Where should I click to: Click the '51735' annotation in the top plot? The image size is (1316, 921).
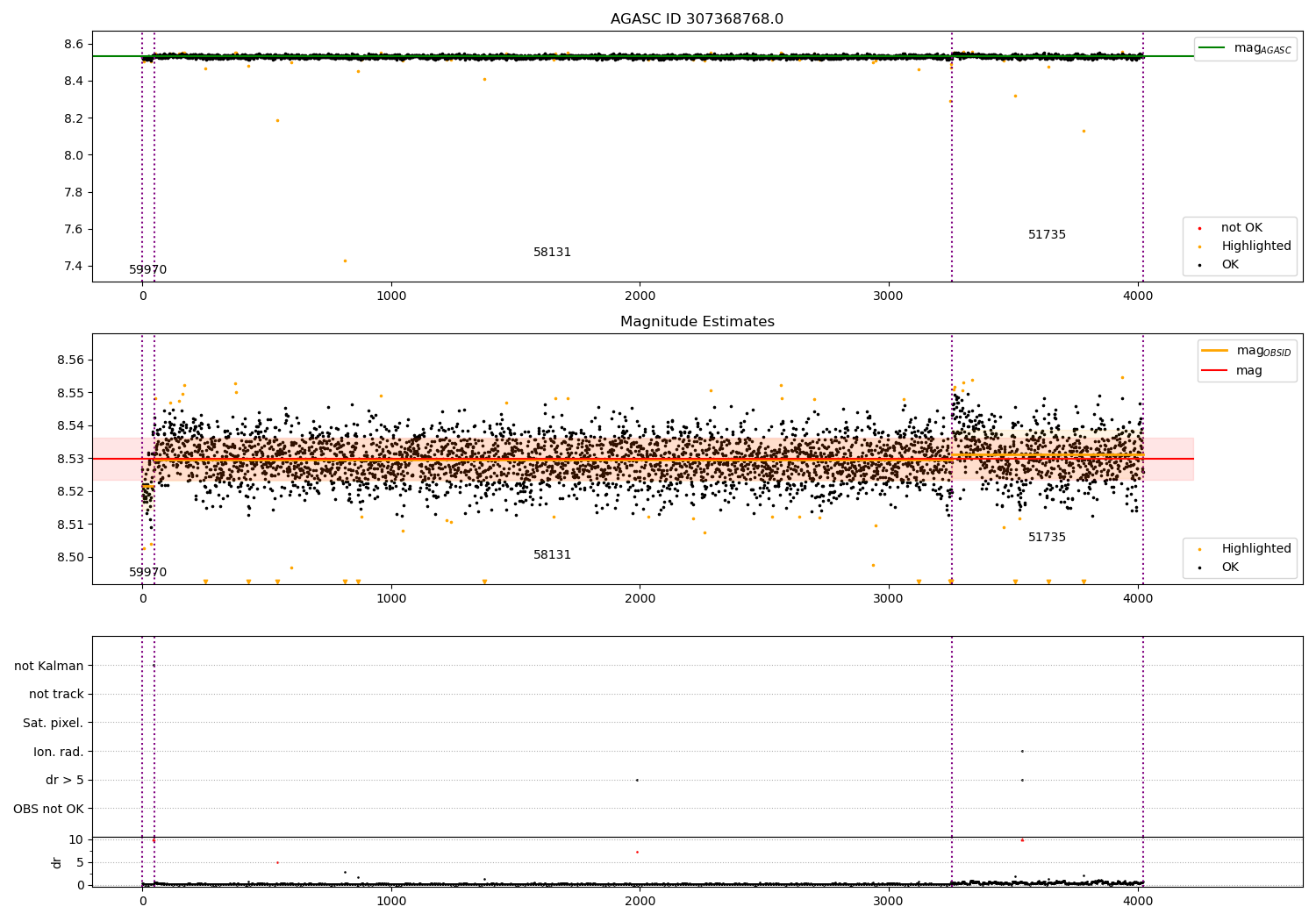(1047, 235)
